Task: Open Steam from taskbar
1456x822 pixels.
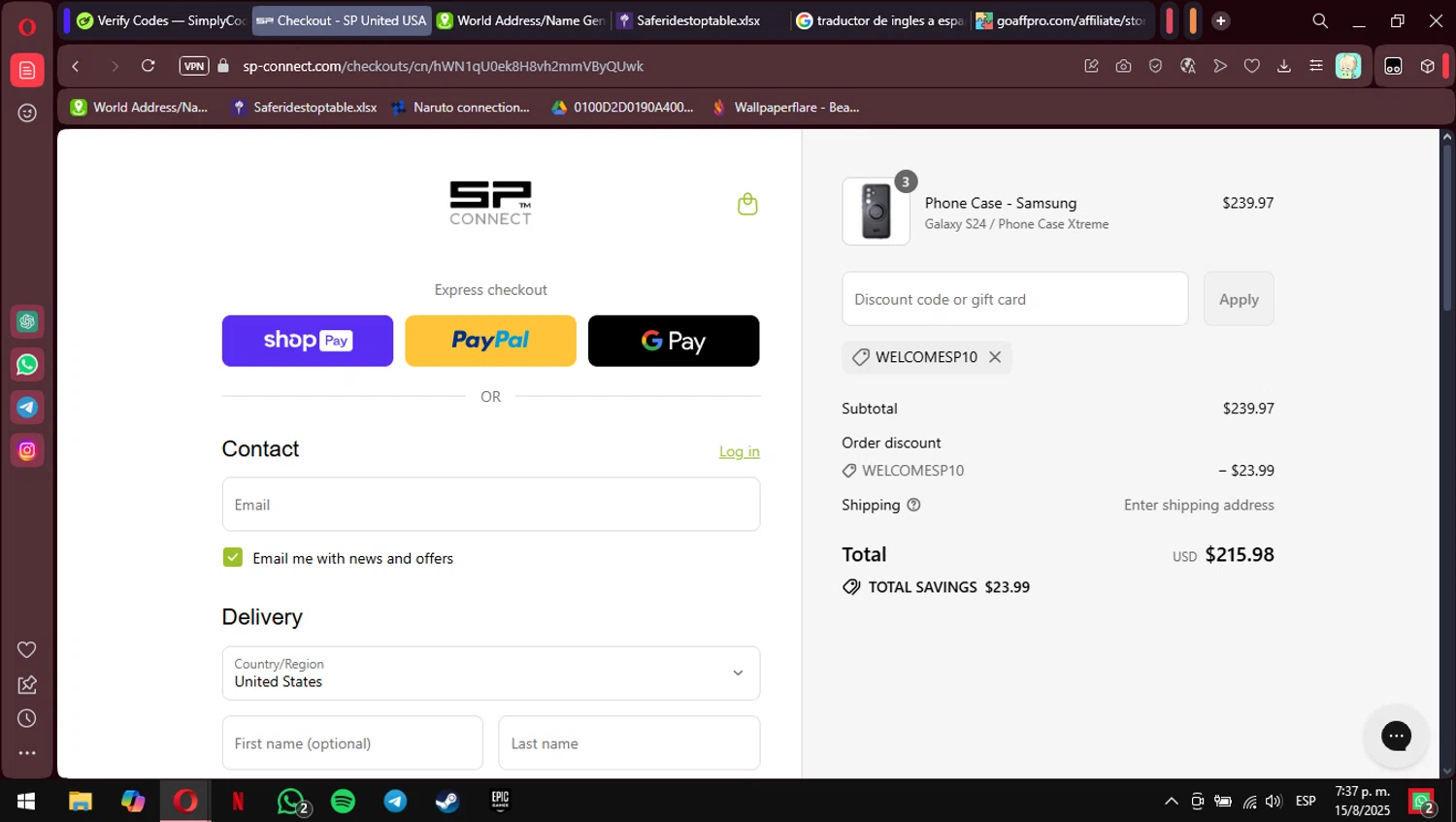Action: [x=447, y=802]
